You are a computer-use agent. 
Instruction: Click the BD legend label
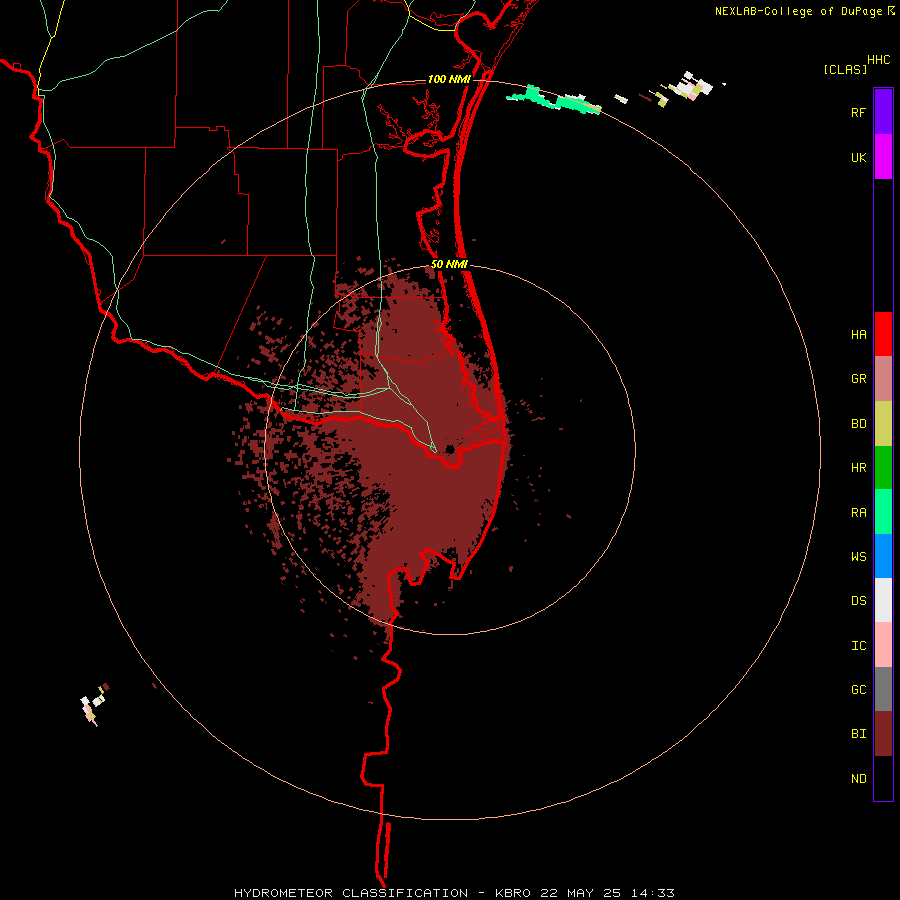858,424
